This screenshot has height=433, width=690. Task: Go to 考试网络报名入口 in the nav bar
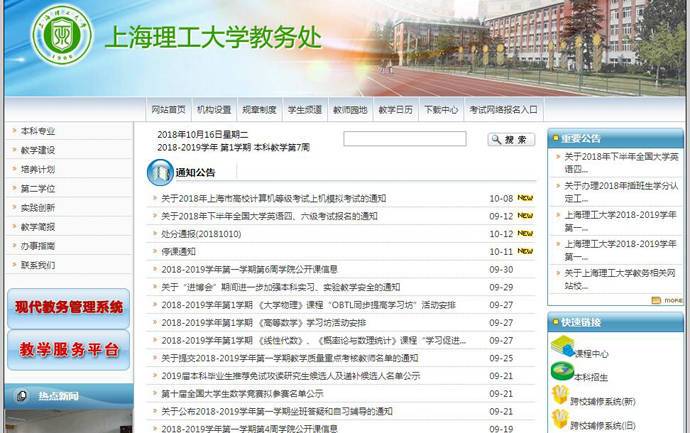coord(503,110)
